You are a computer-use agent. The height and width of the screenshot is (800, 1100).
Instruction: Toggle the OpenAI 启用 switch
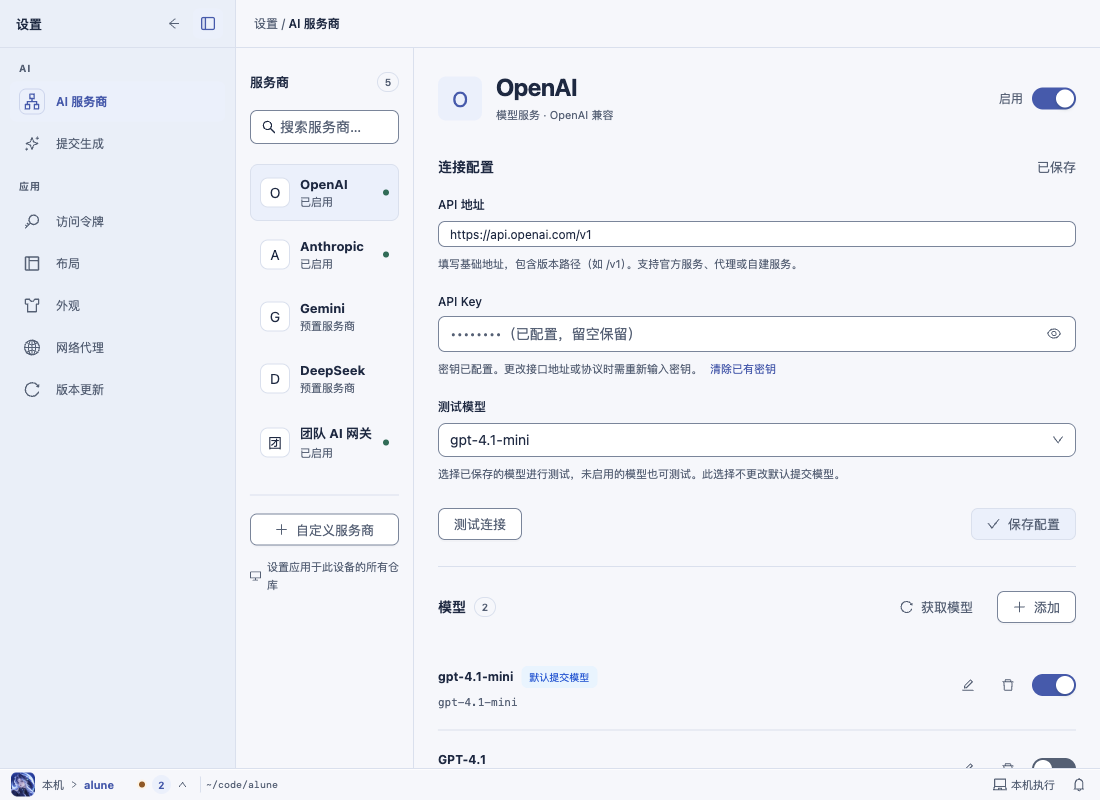tap(1053, 99)
